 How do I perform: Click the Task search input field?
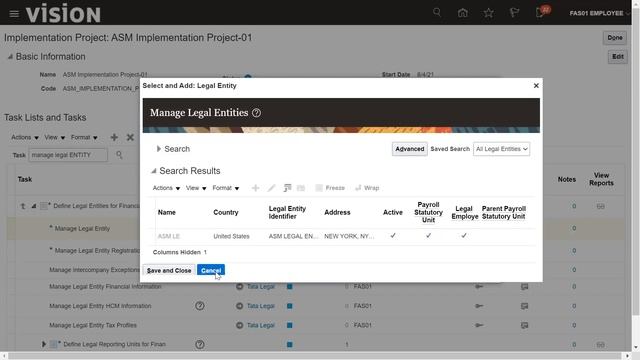[68, 155]
